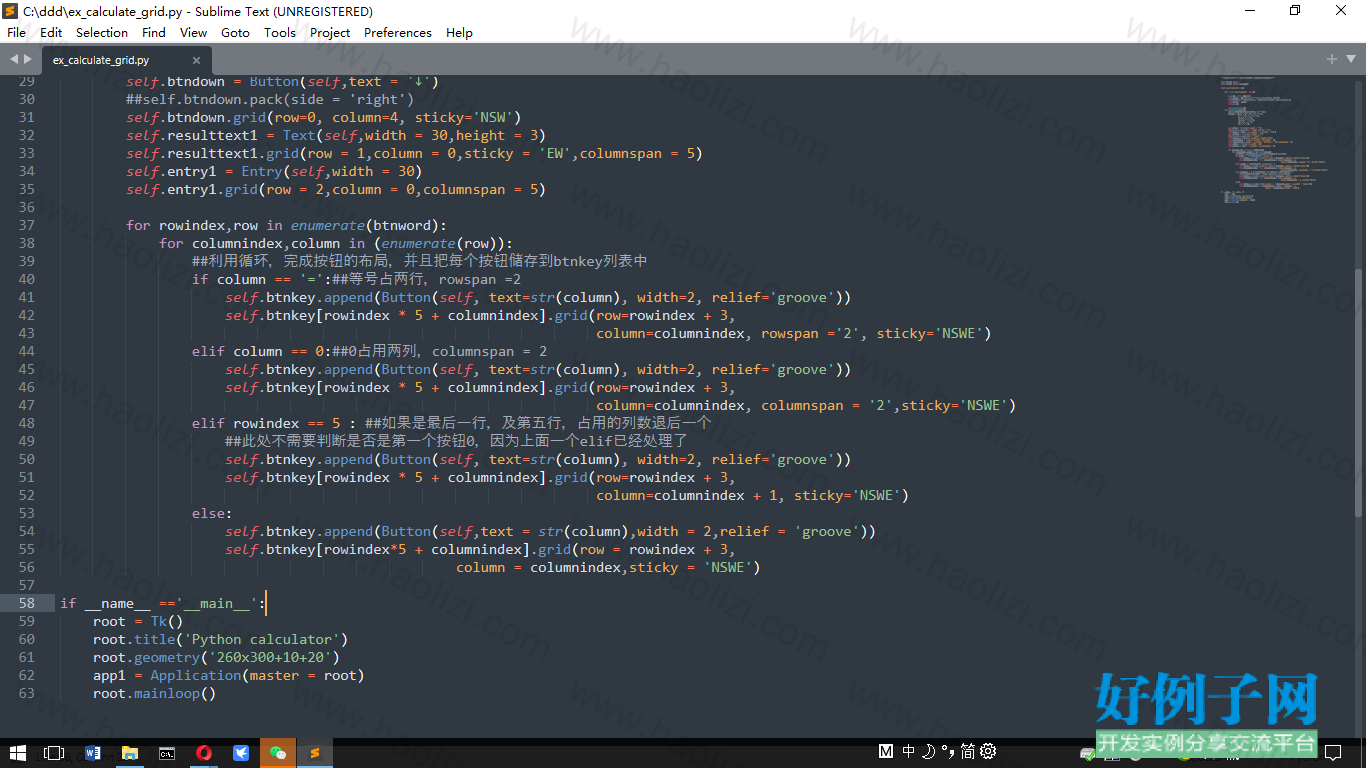Go to previous tab with left arrow
This screenshot has width=1366, height=768.
click(x=14, y=59)
